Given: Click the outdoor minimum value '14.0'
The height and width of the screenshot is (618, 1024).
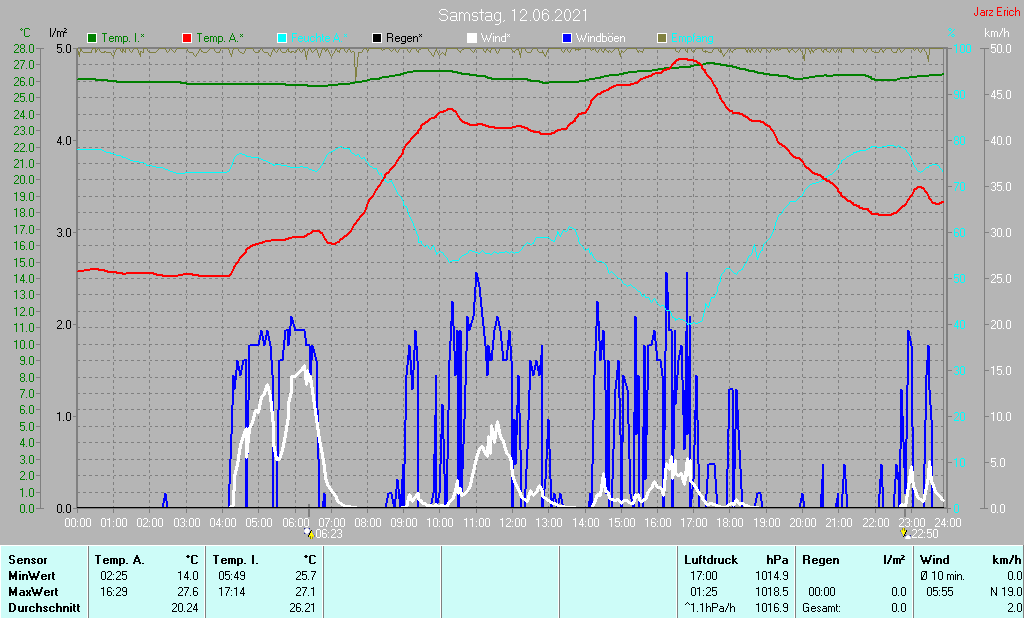Looking at the screenshot, I should tap(187, 576).
